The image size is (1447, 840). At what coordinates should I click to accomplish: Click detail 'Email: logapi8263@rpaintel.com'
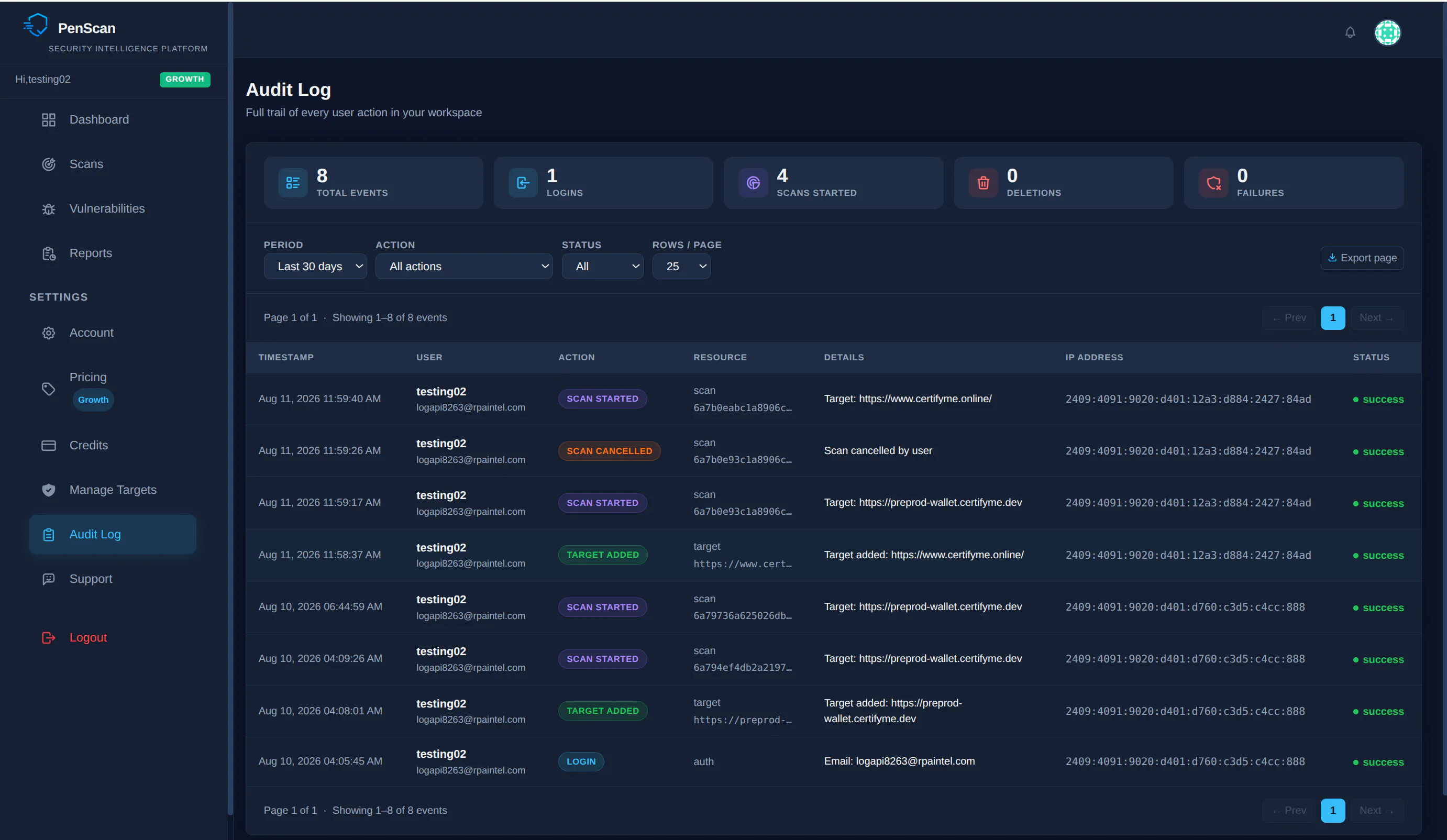[x=899, y=761]
